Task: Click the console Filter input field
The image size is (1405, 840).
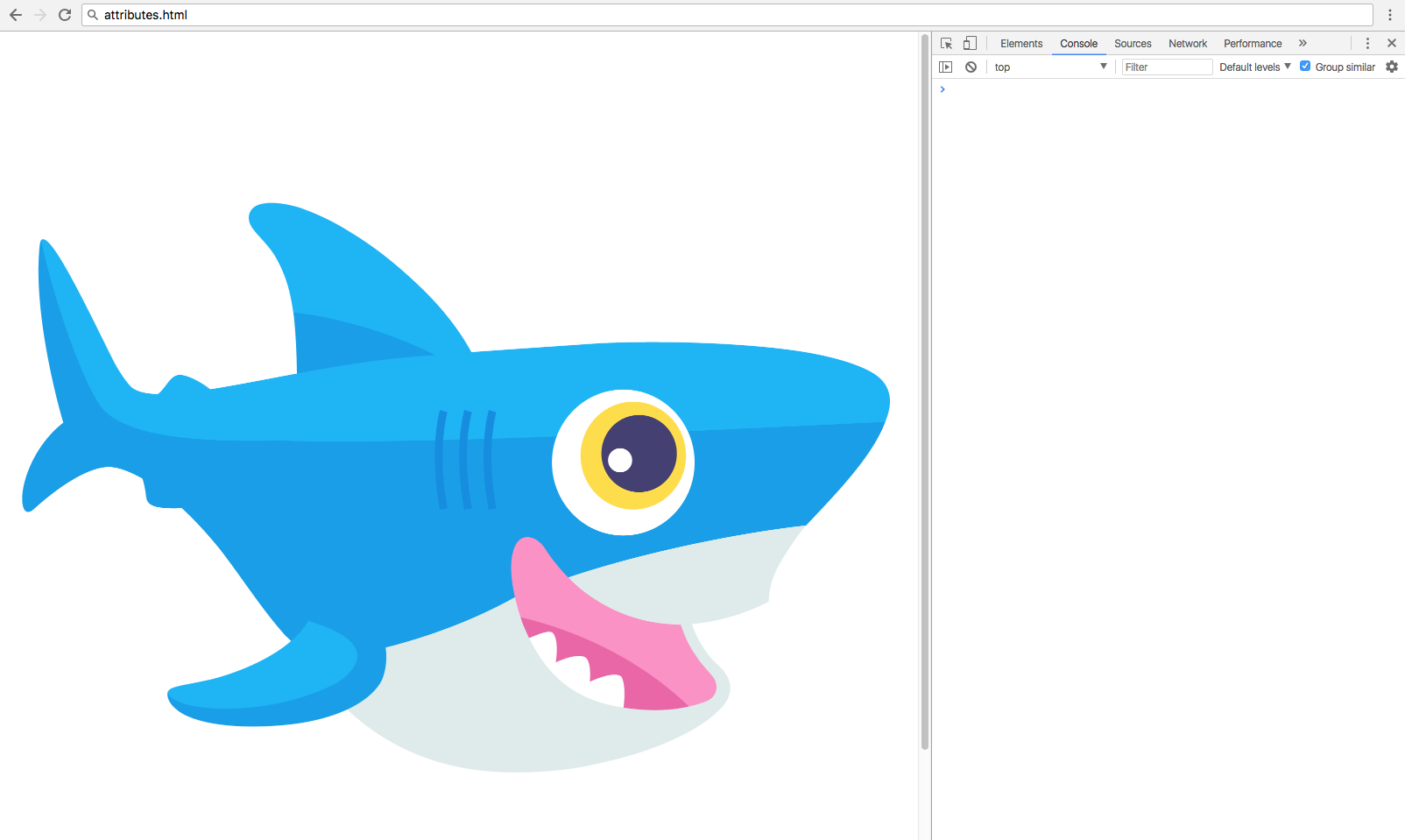Action: click(1167, 67)
